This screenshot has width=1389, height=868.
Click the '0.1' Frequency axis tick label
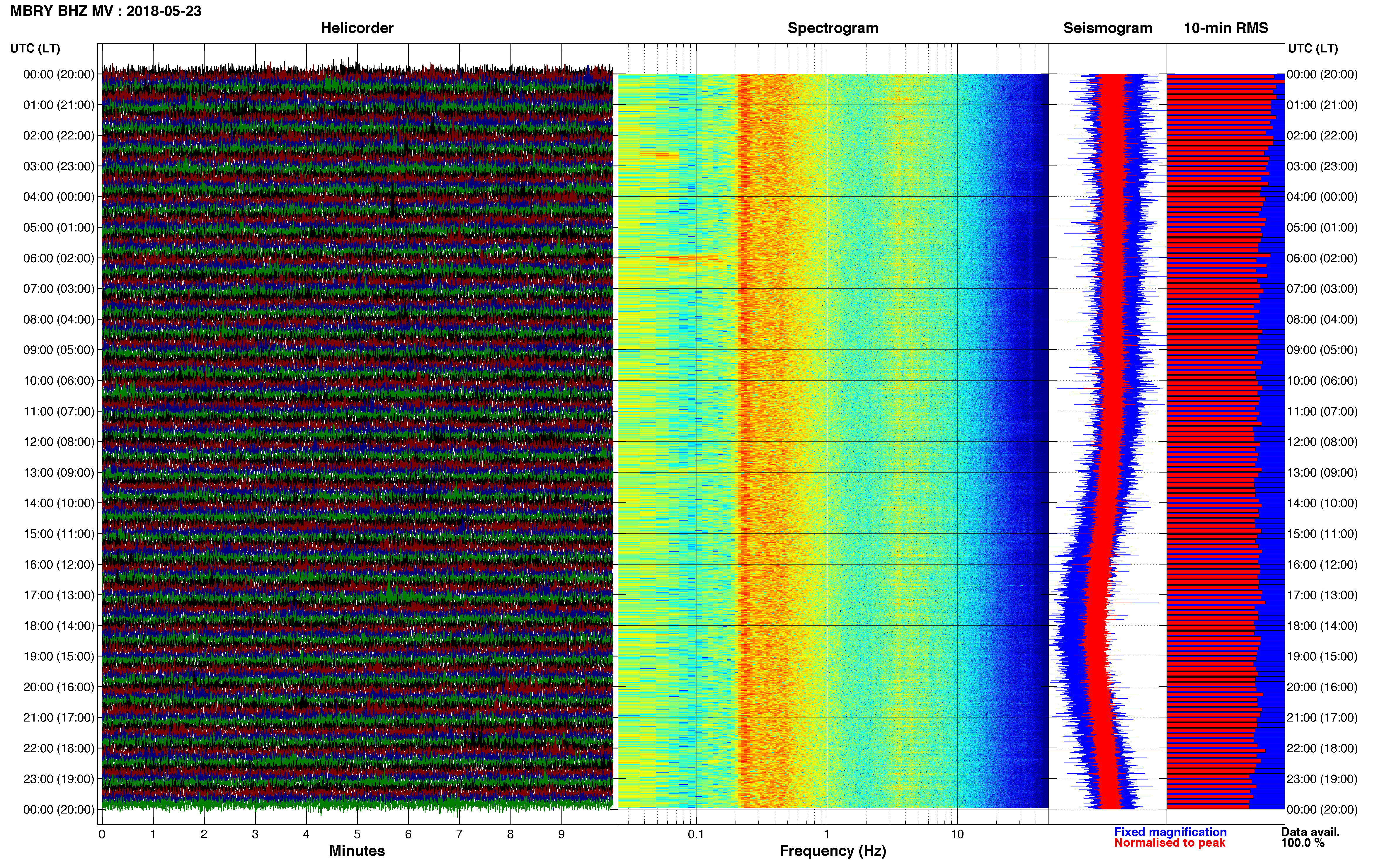696,835
